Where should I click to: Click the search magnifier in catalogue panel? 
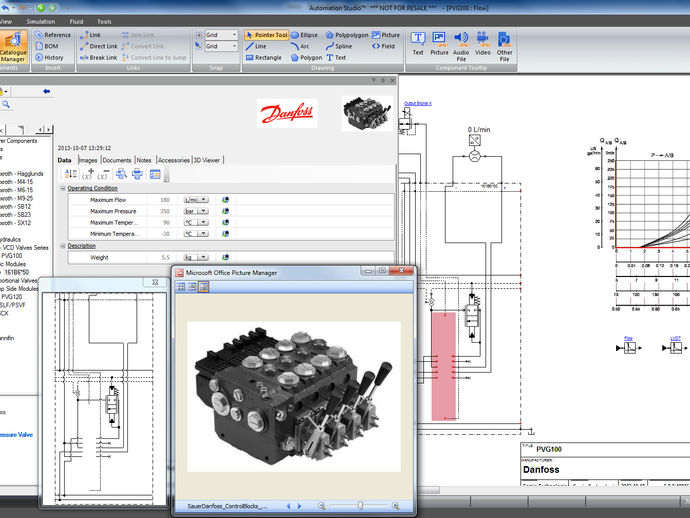[x=6, y=104]
